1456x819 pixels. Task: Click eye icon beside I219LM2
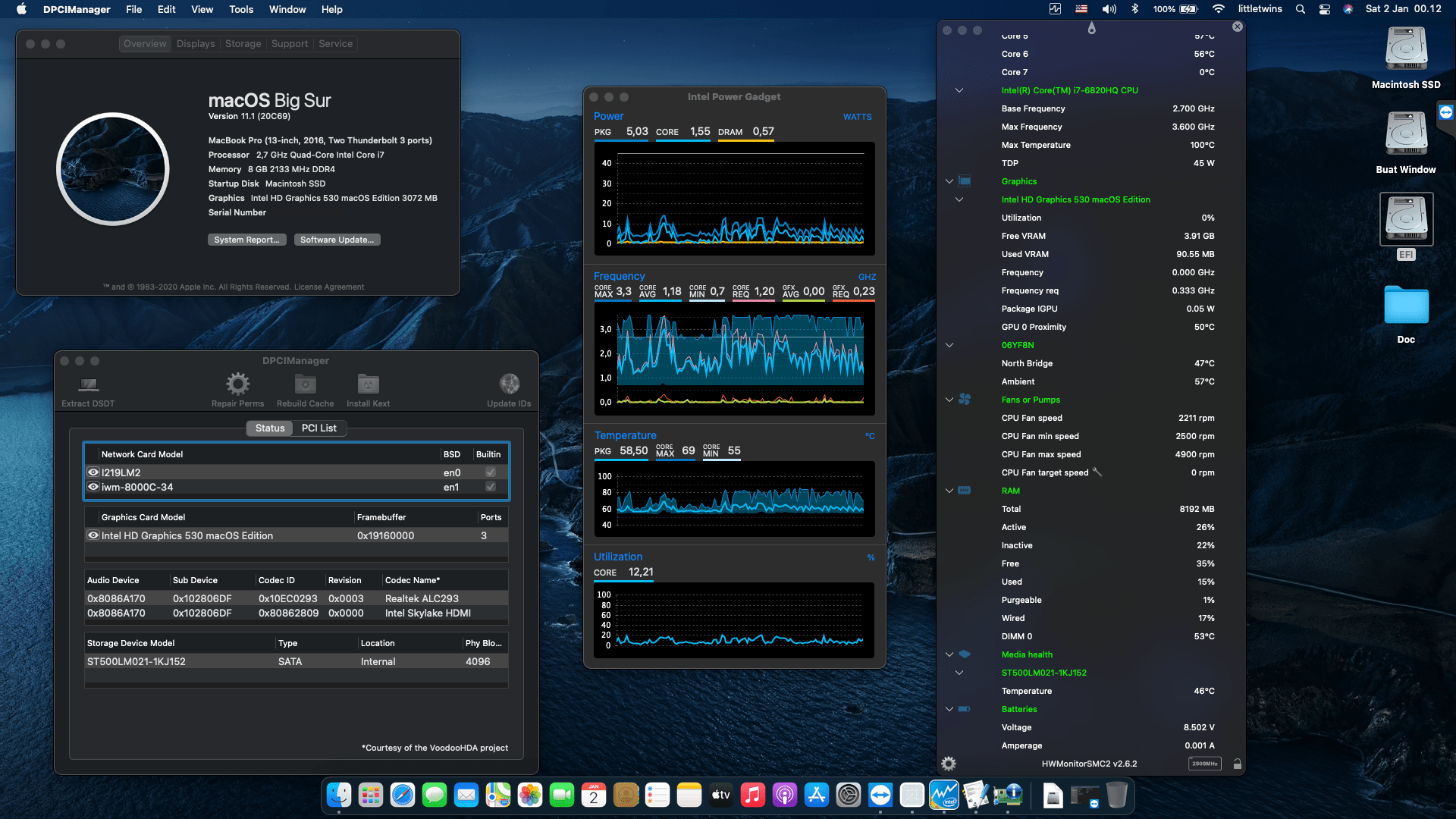click(x=93, y=472)
